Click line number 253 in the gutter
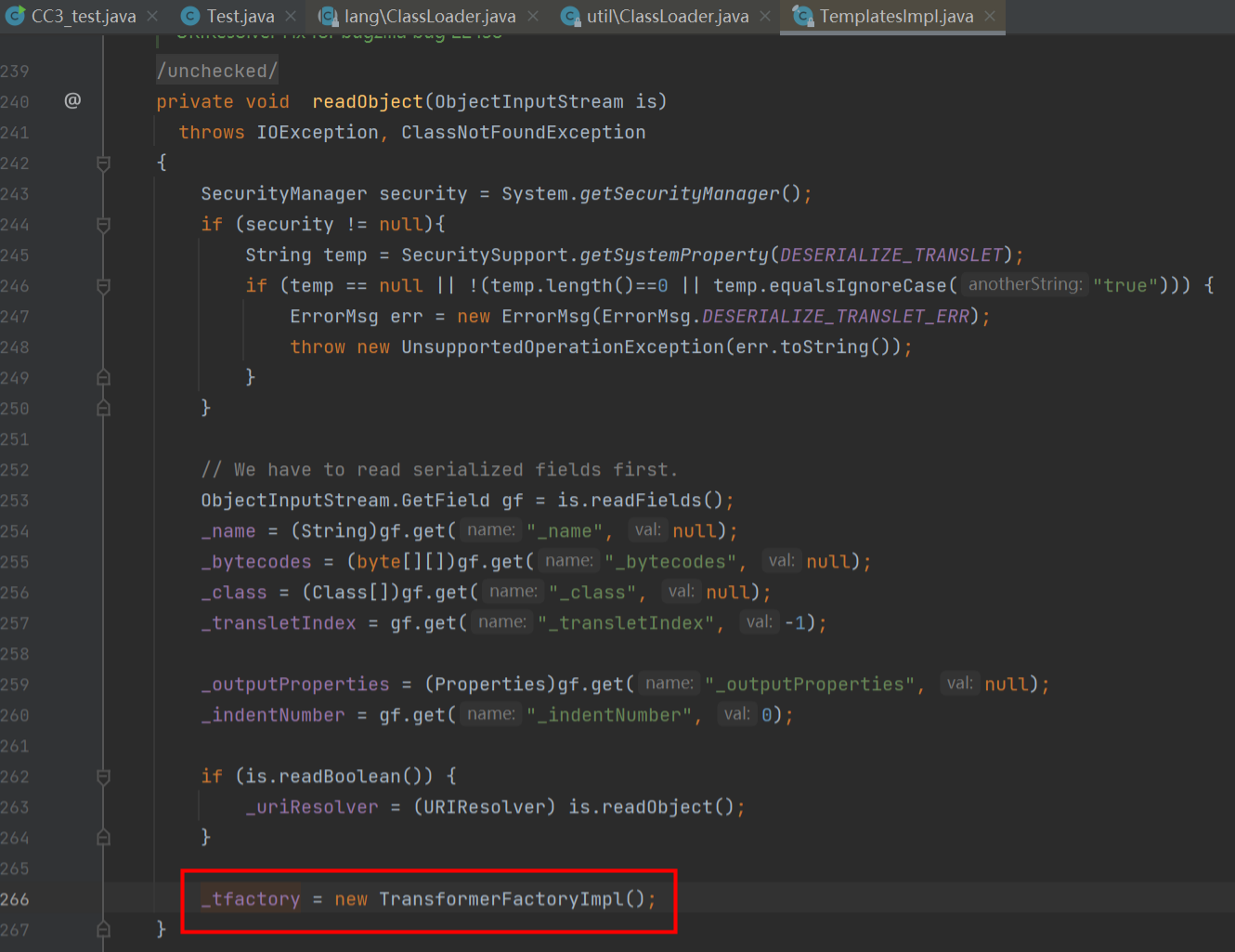Image resolution: width=1235 pixels, height=952 pixels. pyautogui.click(x=15, y=501)
